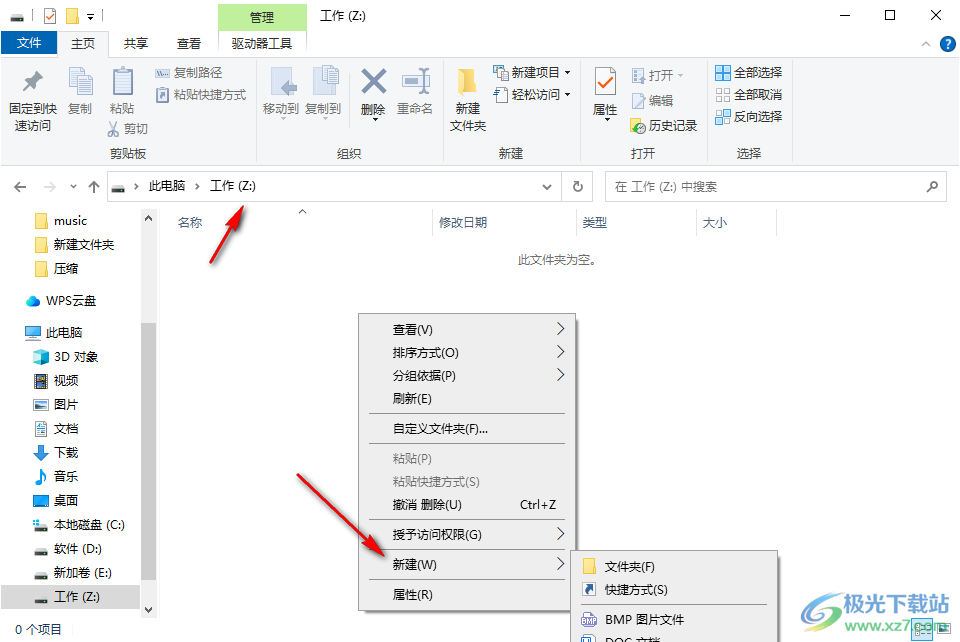Click the red 删除 (Delete) icon
This screenshot has width=960, height=642.
tap(373, 81)
